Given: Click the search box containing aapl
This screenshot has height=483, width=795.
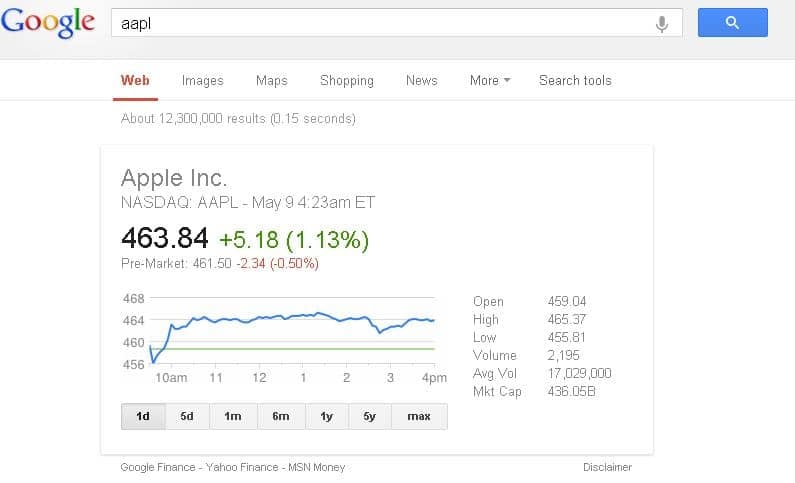Looking at the screenshot, I should 380,23.
